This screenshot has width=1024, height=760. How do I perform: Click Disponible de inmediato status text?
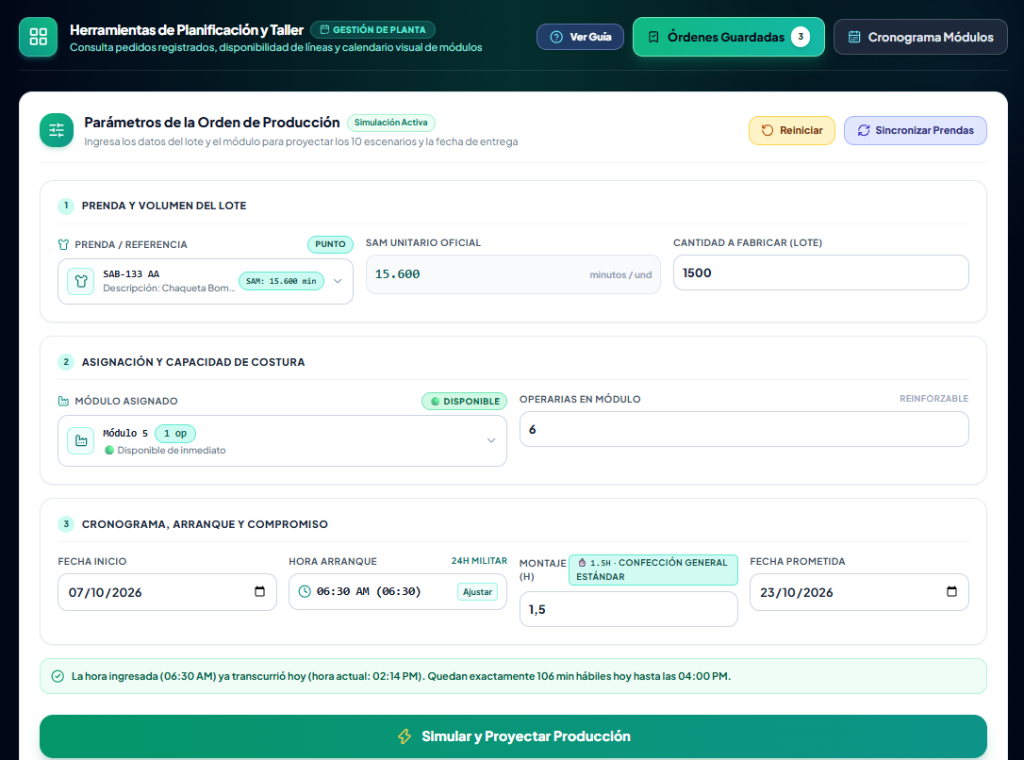point(171,451)
